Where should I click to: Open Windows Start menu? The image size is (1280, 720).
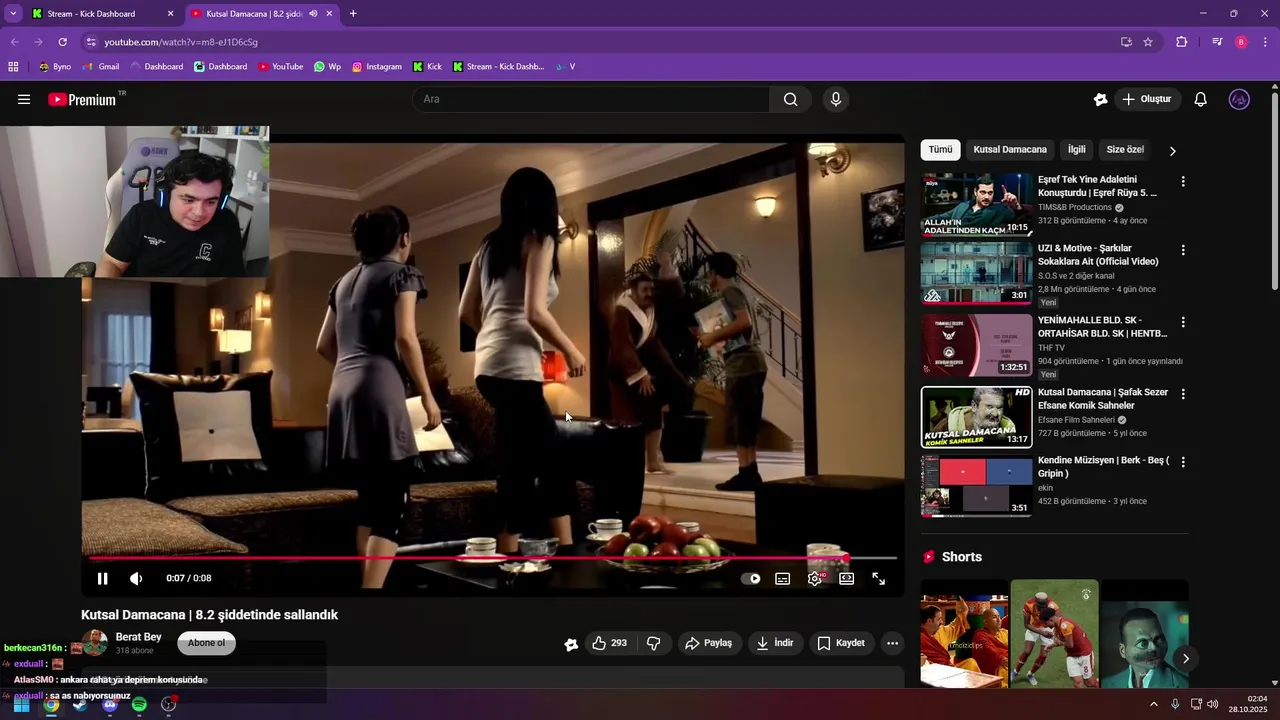point(21,705)
